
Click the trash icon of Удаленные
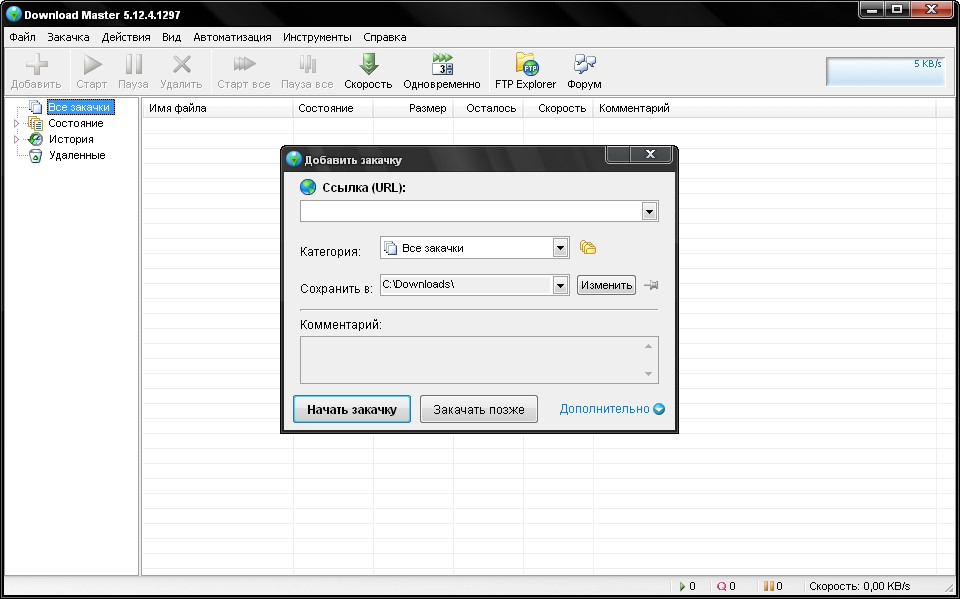[x=36, y=156]
